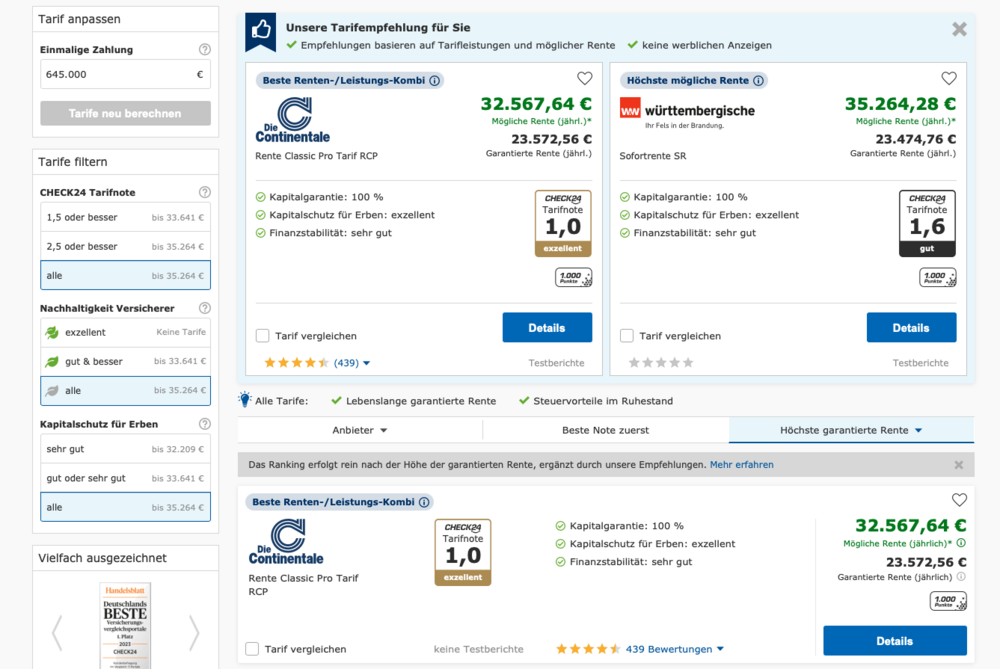Click the question mark beside "Nachhaltigkeit Versicherer"
This screenshot has width=1000, height=669.
tap(205, 307)
